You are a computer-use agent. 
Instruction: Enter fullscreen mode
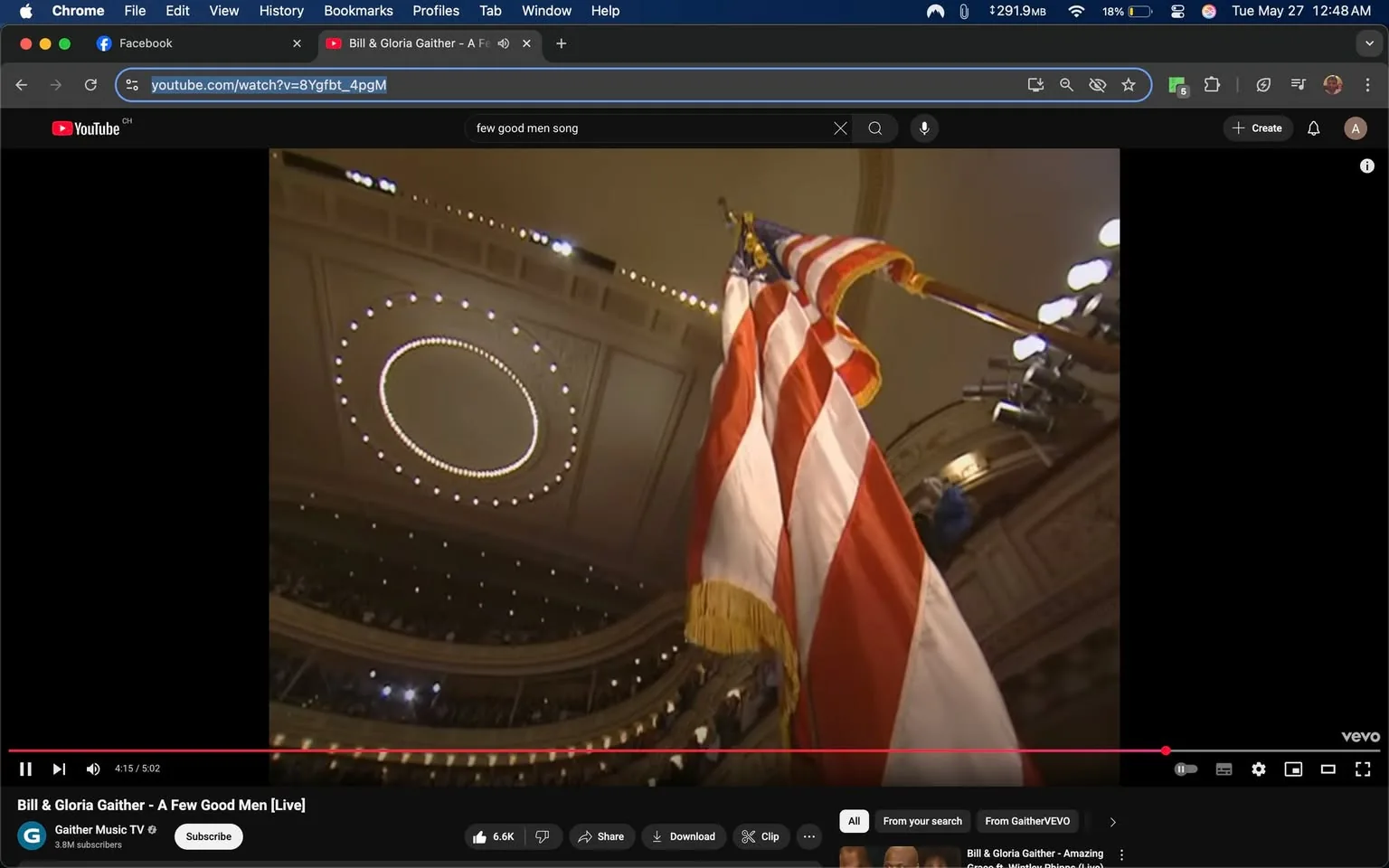(x=1362, y=769)
